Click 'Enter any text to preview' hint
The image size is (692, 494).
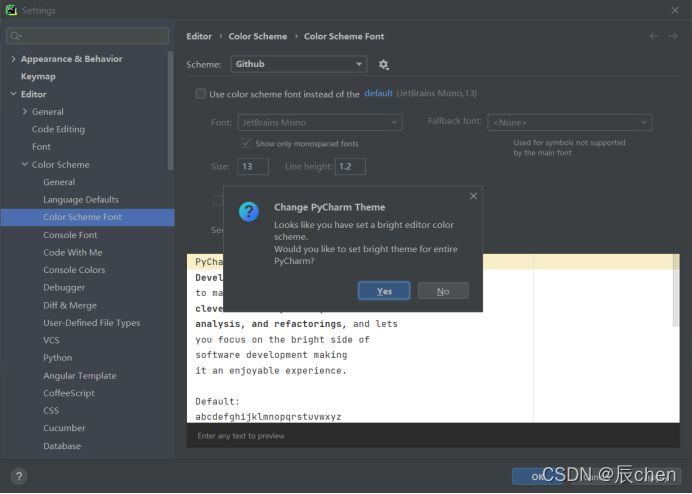tap(241, 436)
